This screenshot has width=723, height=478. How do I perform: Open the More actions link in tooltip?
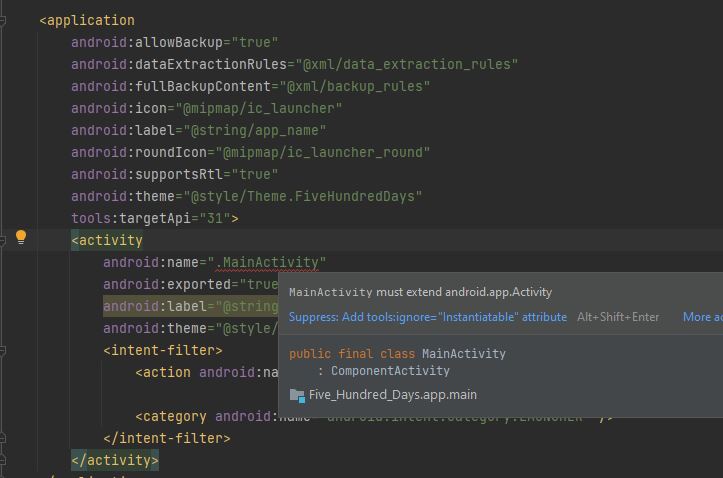tap(703, 317)
